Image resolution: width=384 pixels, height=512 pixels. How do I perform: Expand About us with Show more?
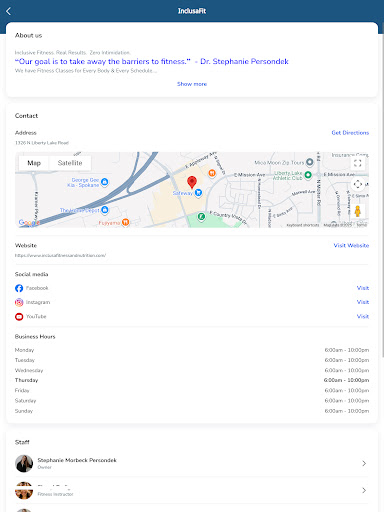192,84
